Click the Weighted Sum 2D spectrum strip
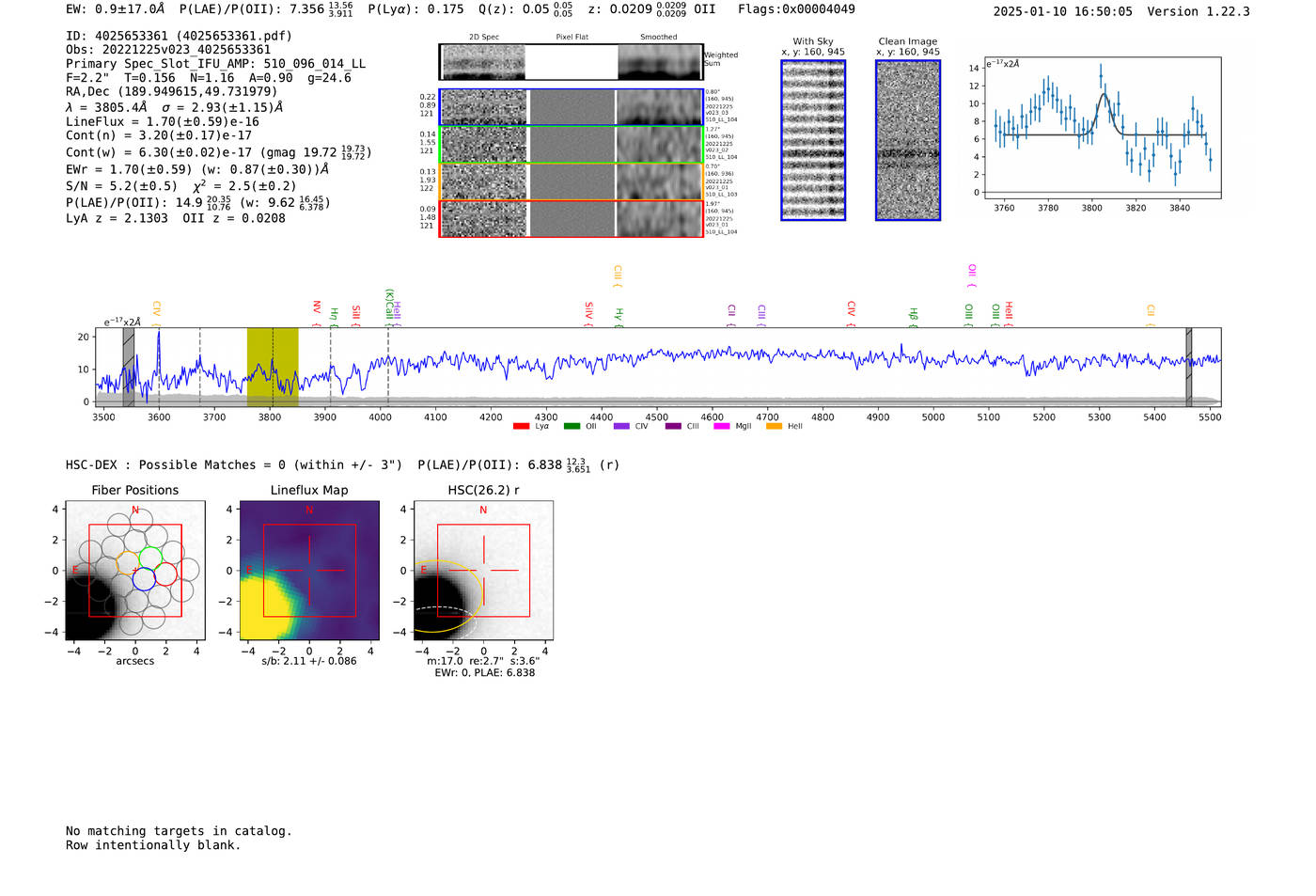Screen dimensions: 1316x896 (x=571, y=62)
